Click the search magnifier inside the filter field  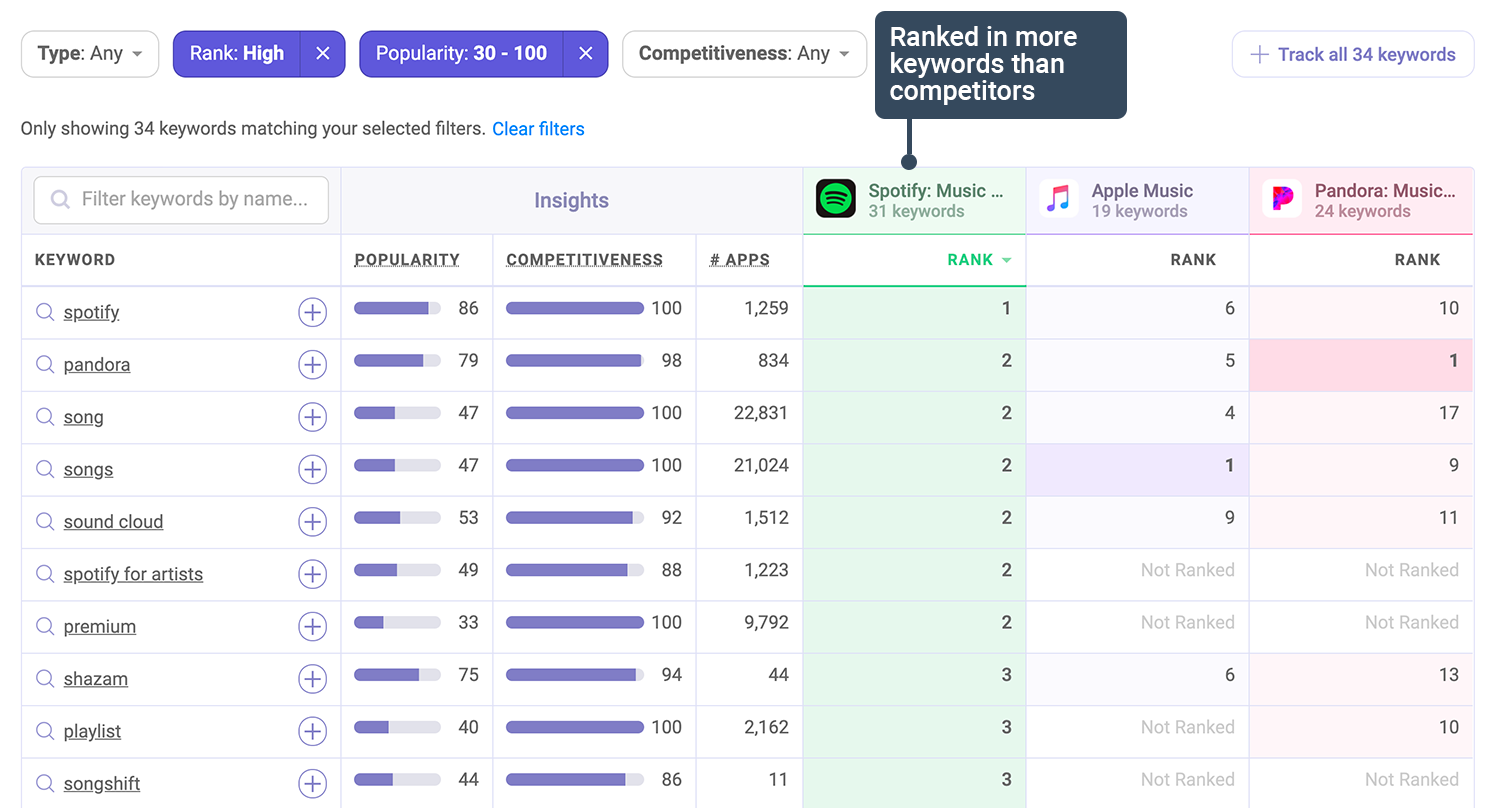pos(59,200)
